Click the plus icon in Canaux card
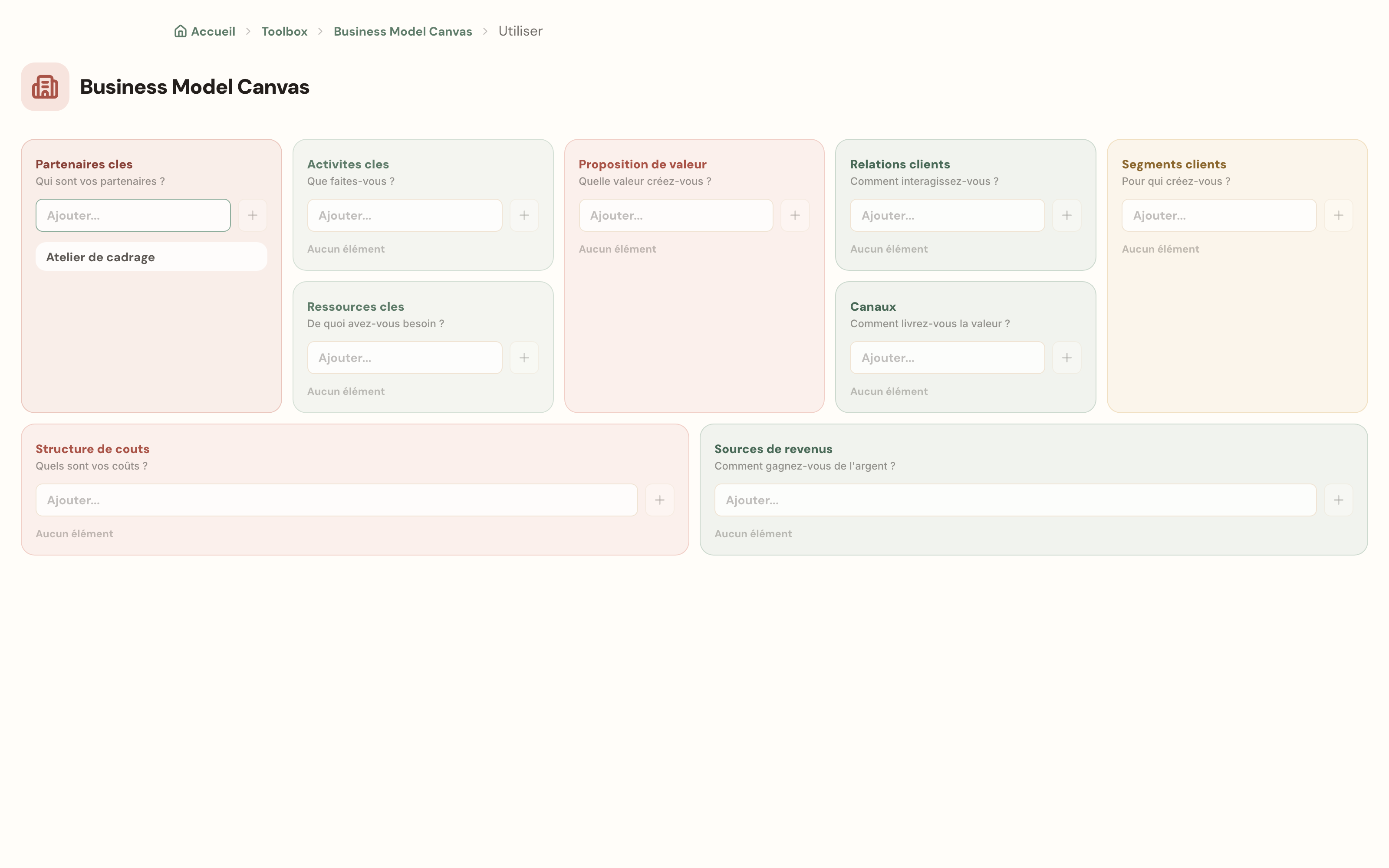This screenshot has height=868, width=1389. click(1067, 358)
